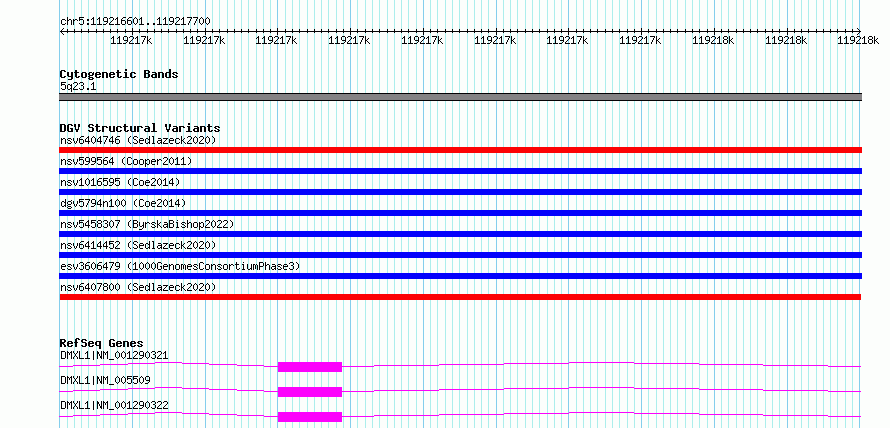Open nsv6404746 (Sedlazeck2020) variant label
This screenshot has height=428, width=890.
pos(138,140)
